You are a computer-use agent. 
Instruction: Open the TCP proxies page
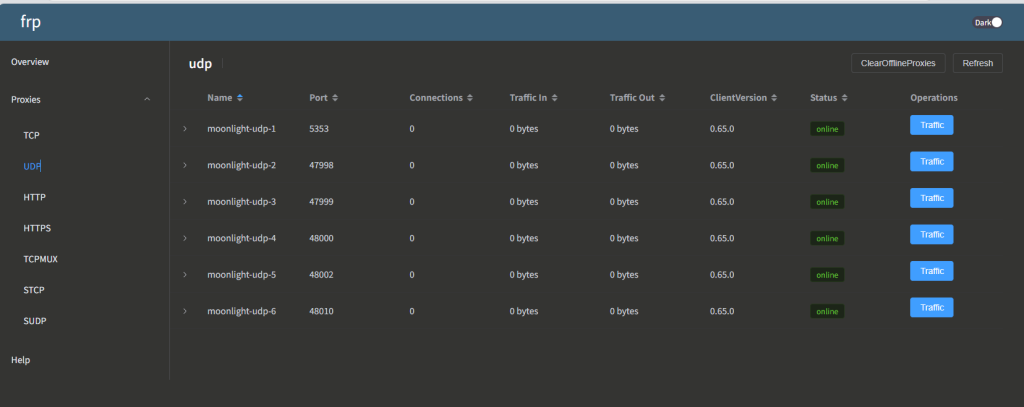click(x=31, y=135)
